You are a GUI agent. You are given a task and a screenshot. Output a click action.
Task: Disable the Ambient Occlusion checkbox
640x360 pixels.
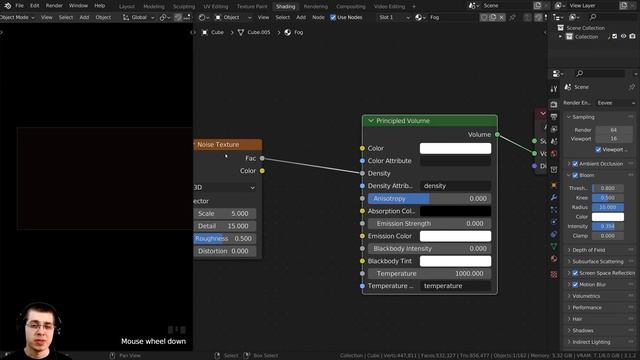click(575, 164)
